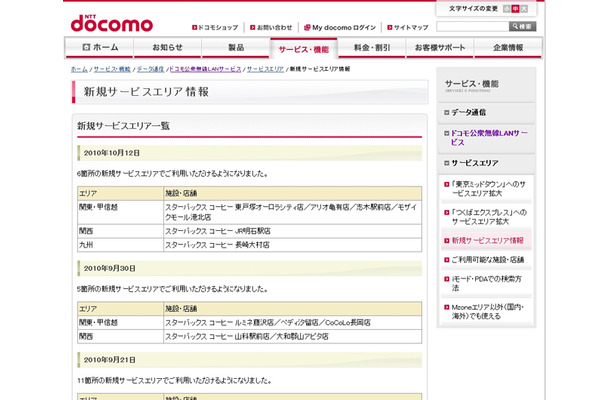Click the arrow icon beside ドコモショップ
The height and width of the screenshot is (400, 610).
click(x=195, y=28)
